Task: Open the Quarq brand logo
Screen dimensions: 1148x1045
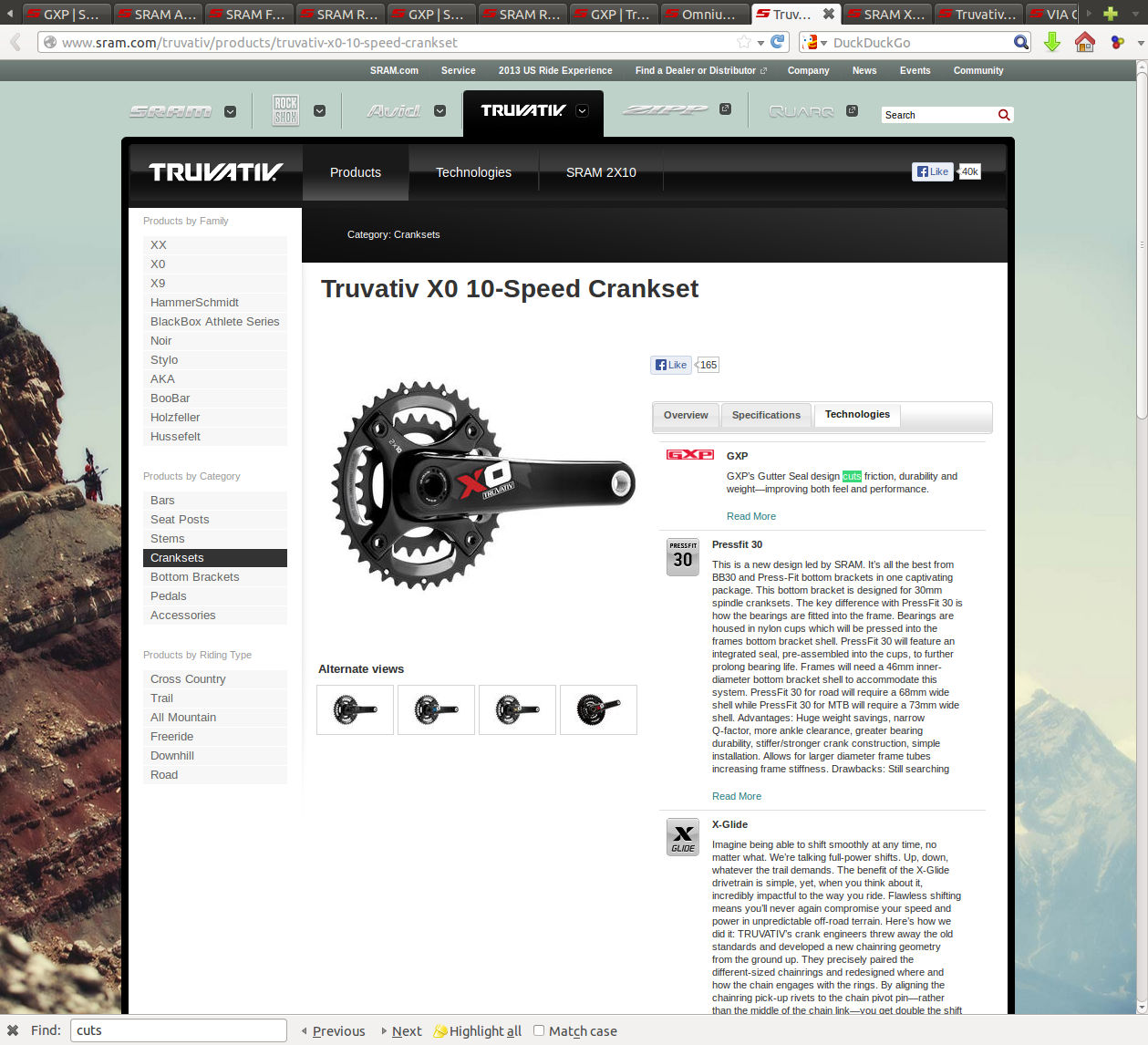Action: click(802, 111)
